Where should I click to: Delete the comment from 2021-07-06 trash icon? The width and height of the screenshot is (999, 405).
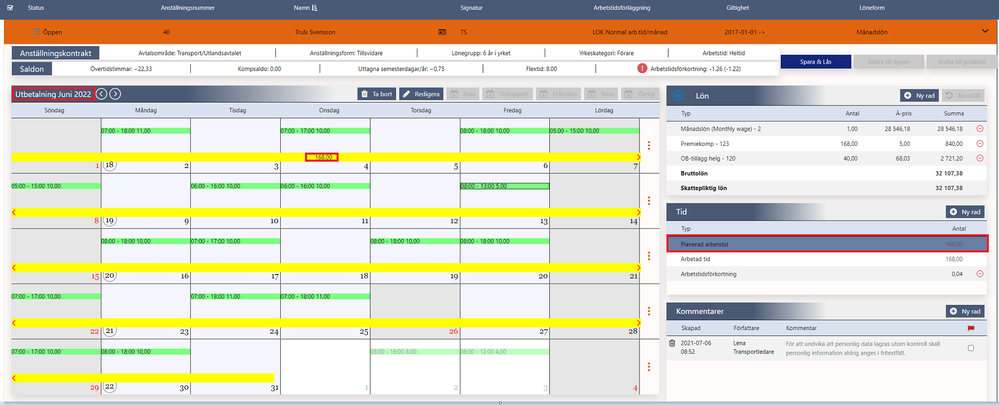coord(672,343)
